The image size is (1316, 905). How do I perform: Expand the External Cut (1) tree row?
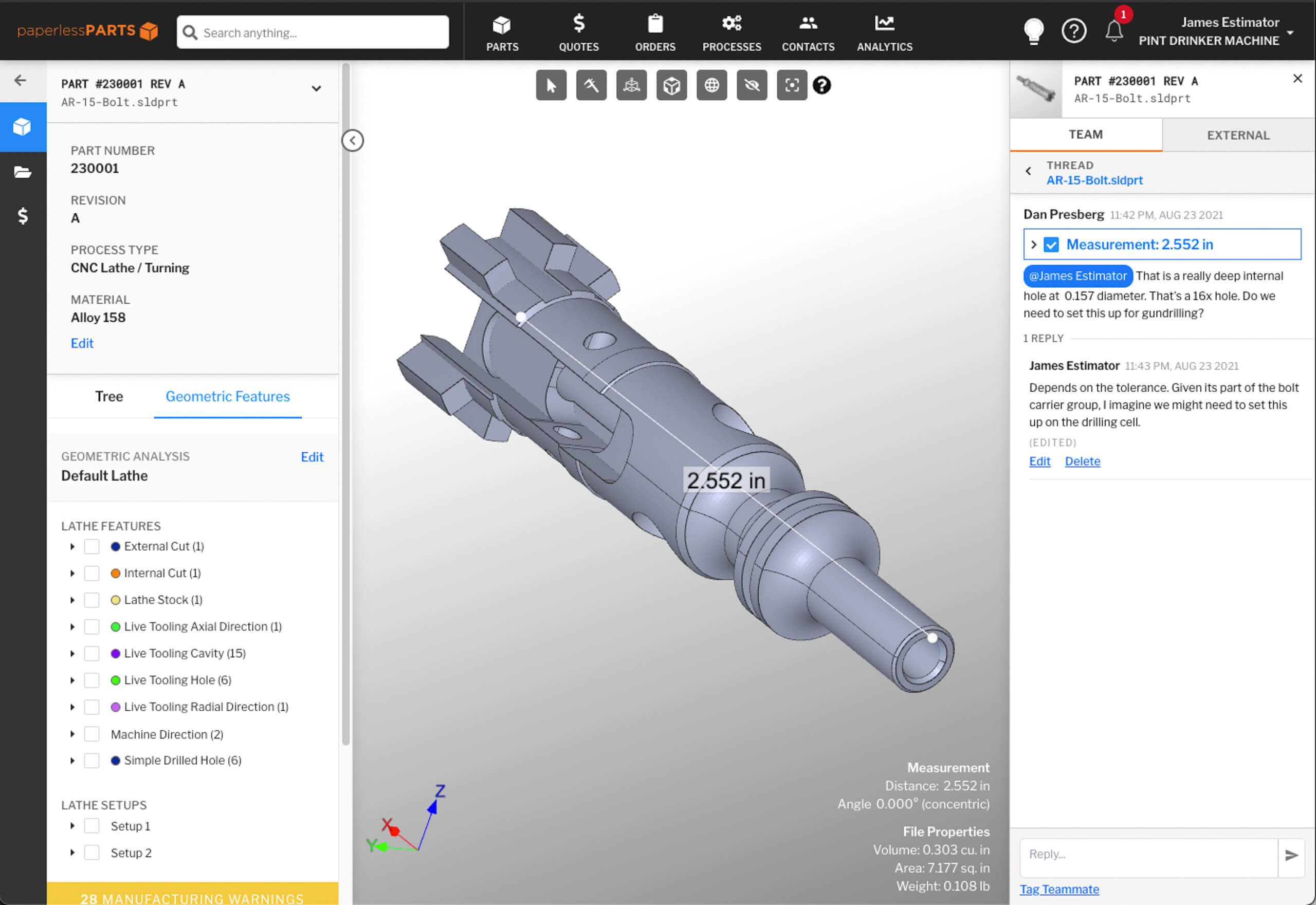pyautogui.click(x=72, y=547)
